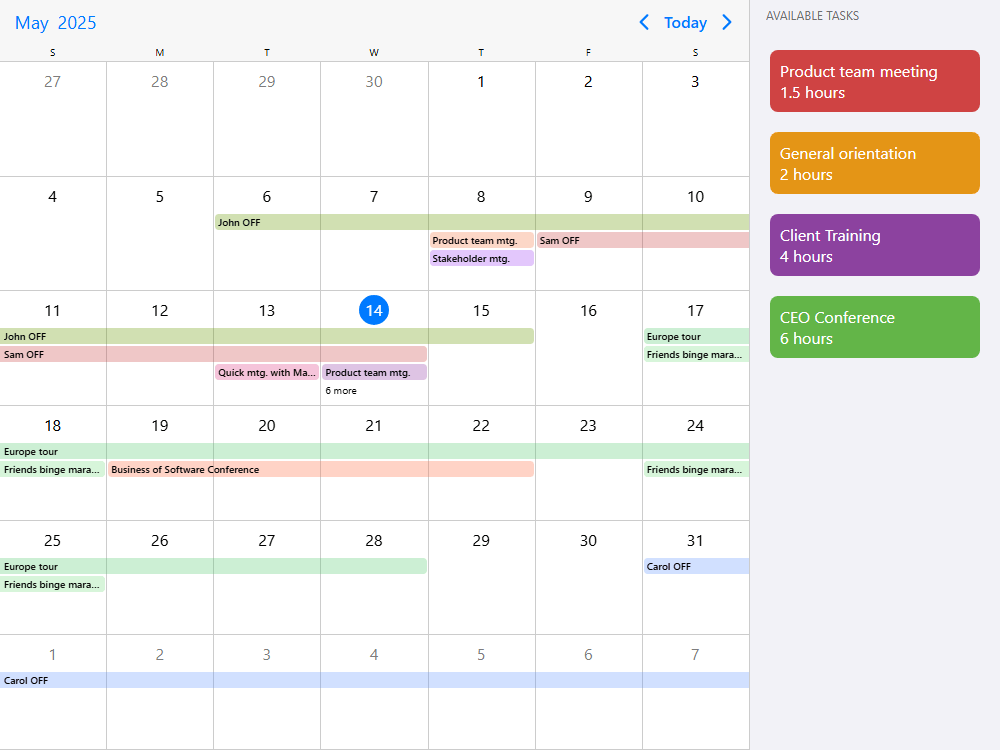This screenshot has height=750, width=1000.
Task: Open Europe tour event on May 17
Action: tap(696, 336)
